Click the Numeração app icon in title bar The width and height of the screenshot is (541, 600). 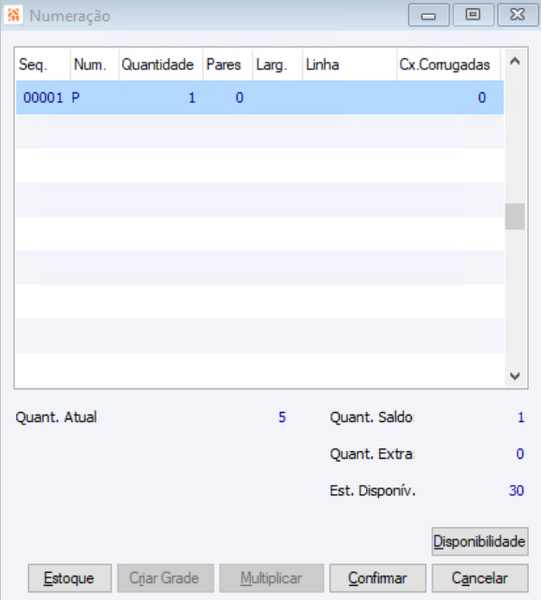(13, 15)
